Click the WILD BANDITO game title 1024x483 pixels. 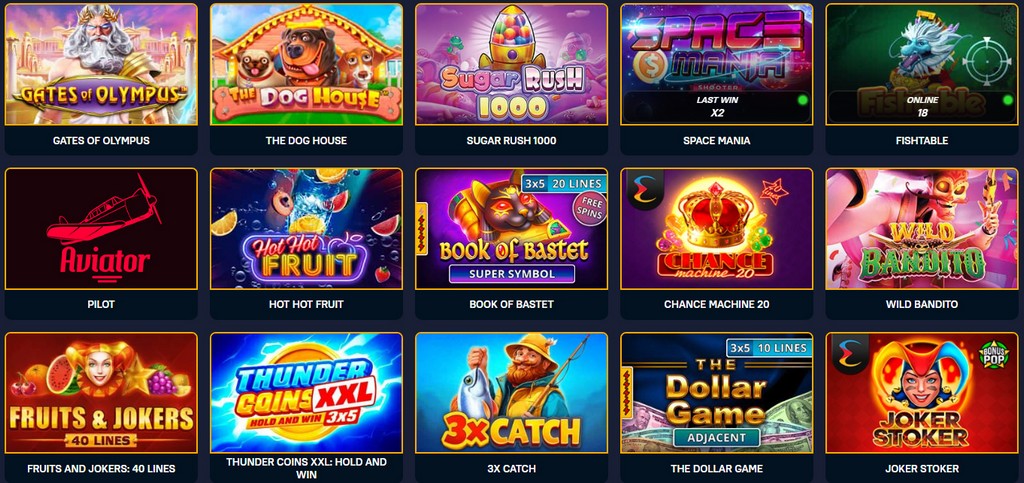pyautogui.click(x=921, y=304)
